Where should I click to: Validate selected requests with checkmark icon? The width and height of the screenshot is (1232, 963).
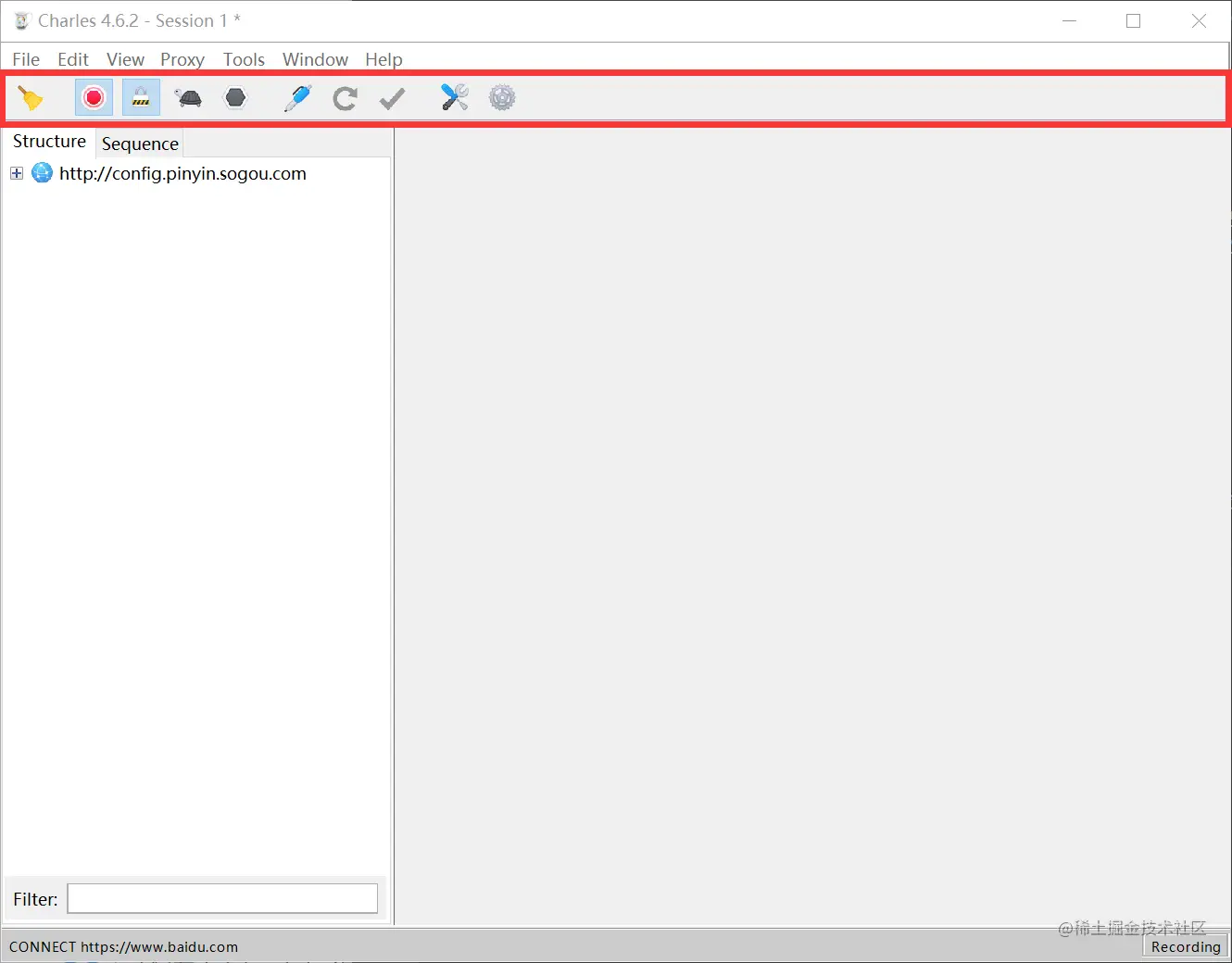coord(393,98)
